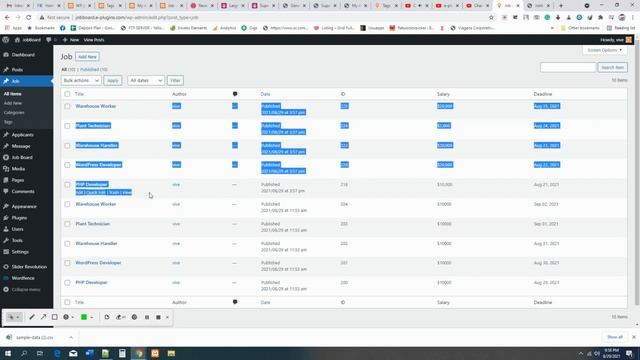This screenshot has height=360, width=640.
Task: Open Applicants menu in sidebar
Action: click(22, 135)
